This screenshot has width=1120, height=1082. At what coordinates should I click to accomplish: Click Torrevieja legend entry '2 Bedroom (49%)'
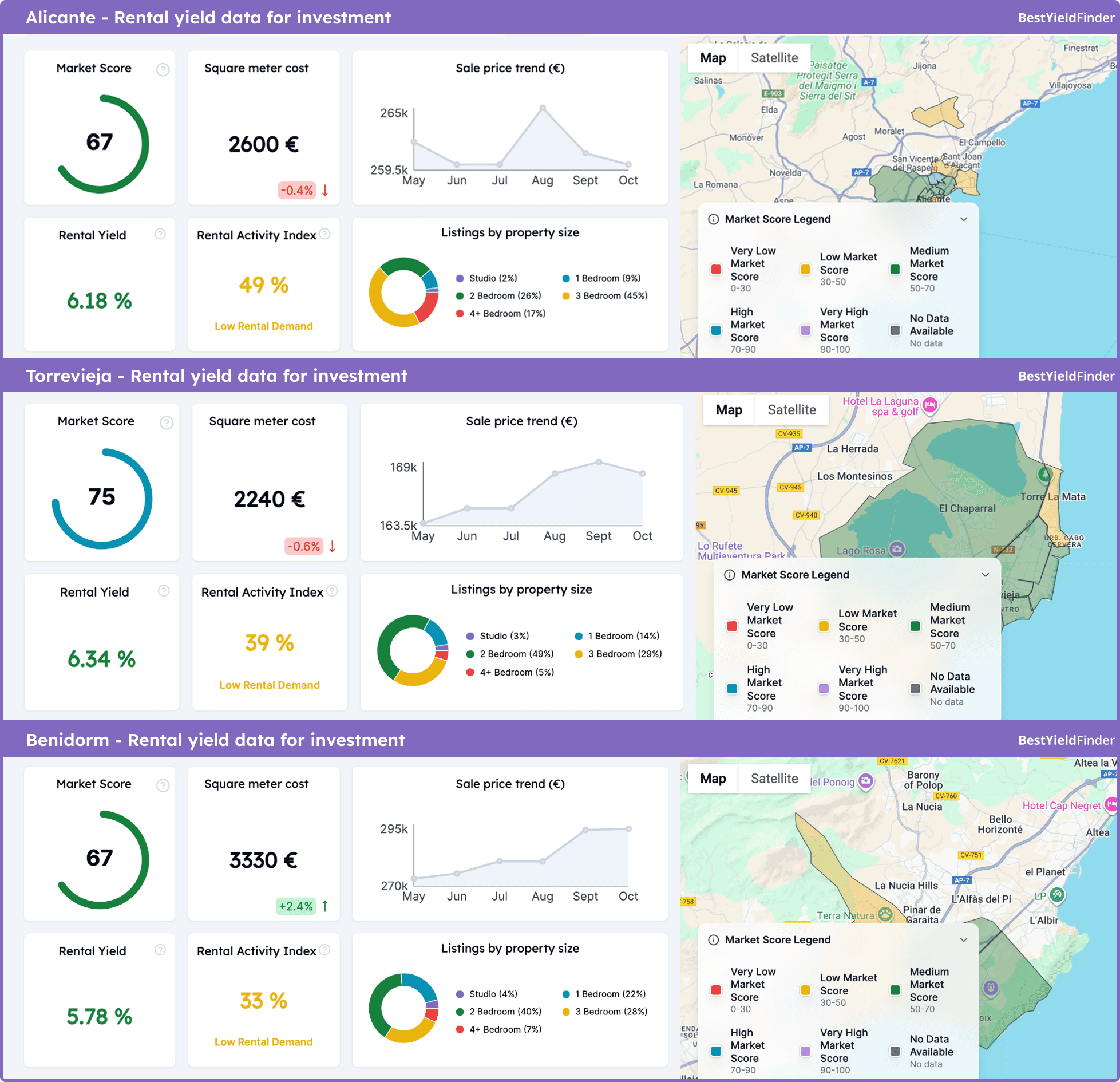pos(510,654)
